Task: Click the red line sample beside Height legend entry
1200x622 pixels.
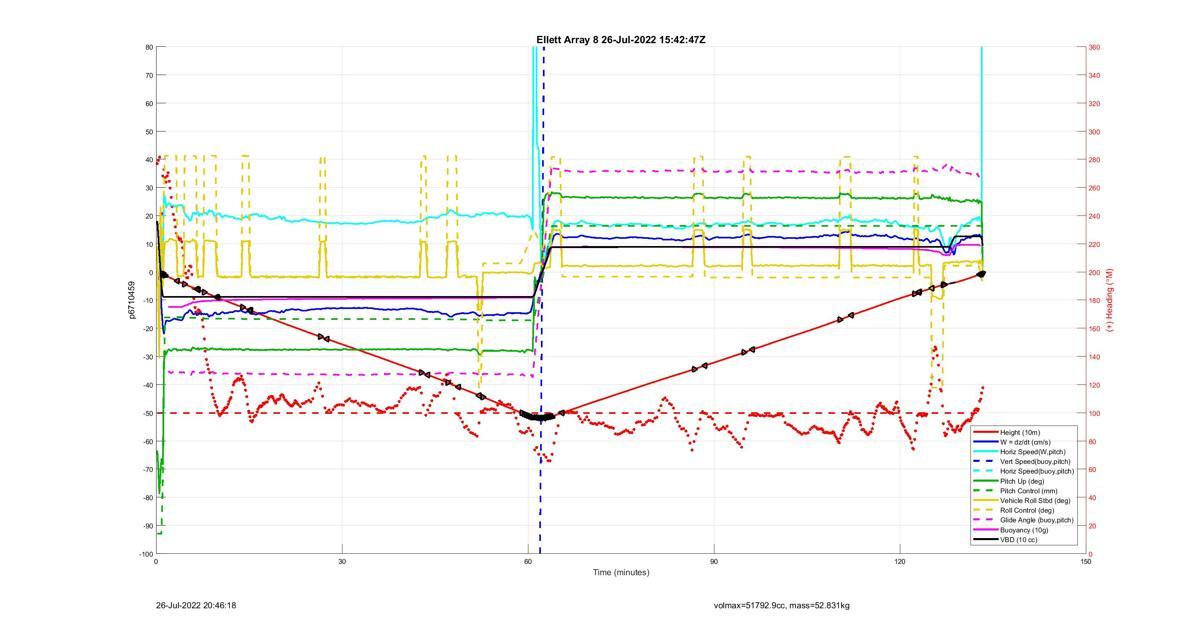Action: [985, 432]
